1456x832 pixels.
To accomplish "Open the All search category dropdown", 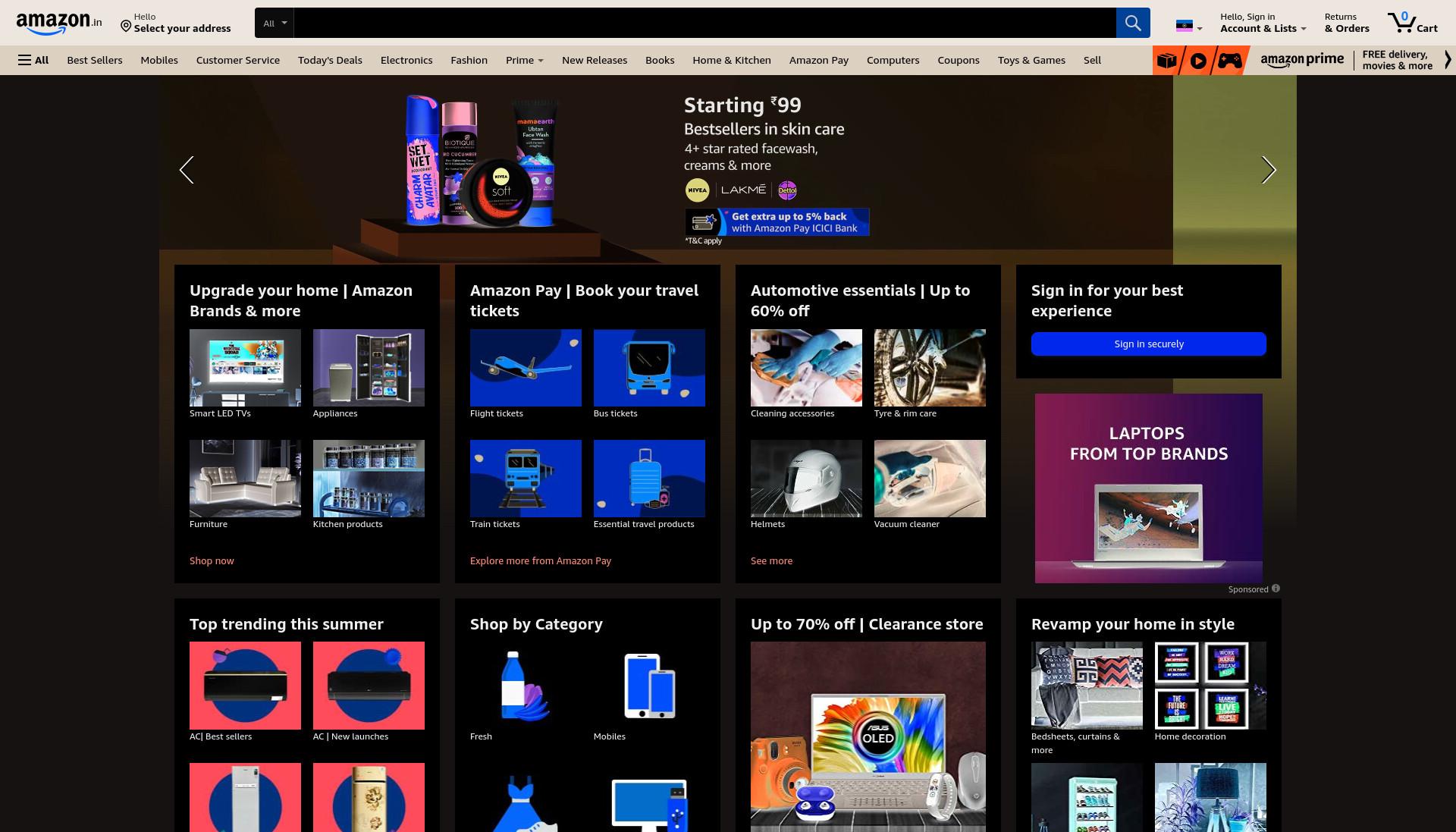I will coord(275,23).
